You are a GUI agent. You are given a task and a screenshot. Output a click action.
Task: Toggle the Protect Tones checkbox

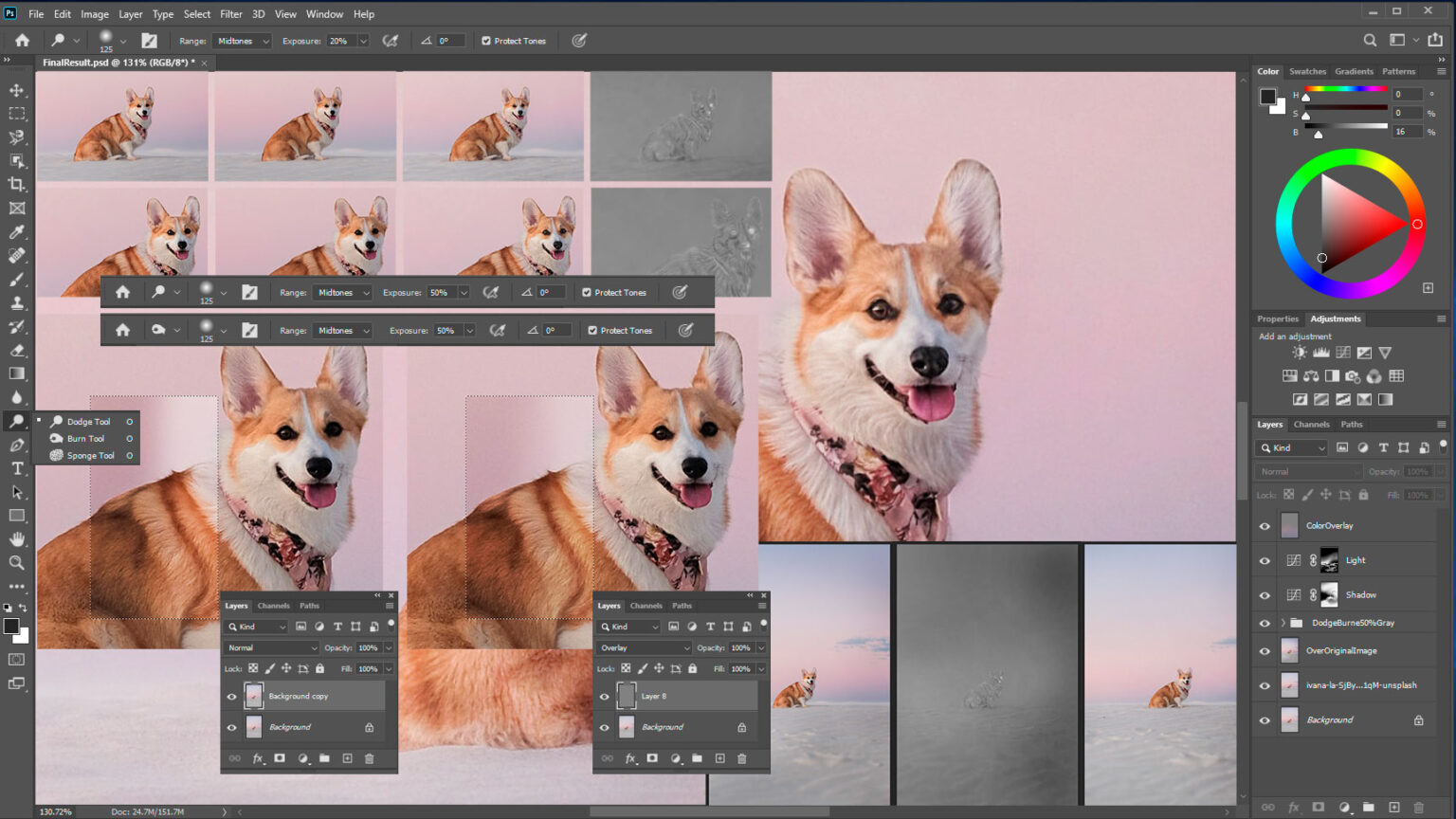tap(486, 41)
